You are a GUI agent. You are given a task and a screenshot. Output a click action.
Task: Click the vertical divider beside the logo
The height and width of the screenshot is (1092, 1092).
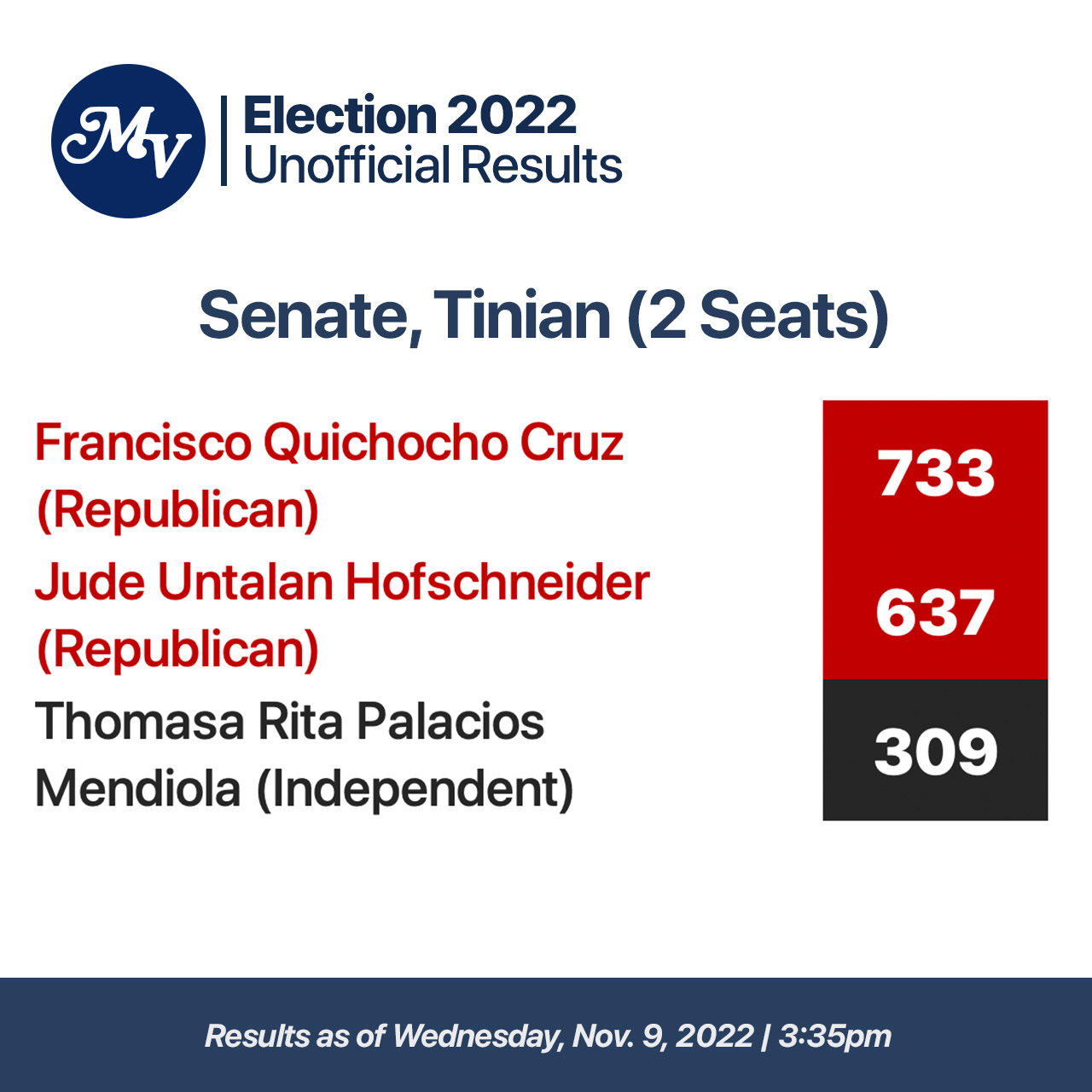click(x=224, y=141)
